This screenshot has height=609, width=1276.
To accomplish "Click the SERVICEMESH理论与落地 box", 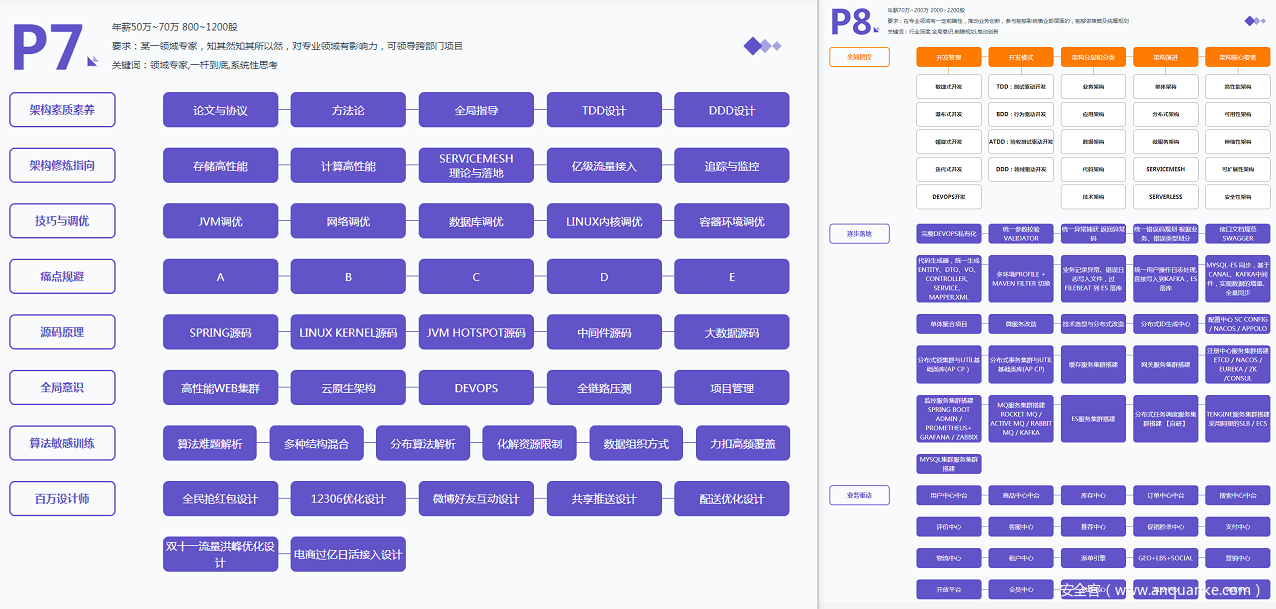I will coord(476,166).
